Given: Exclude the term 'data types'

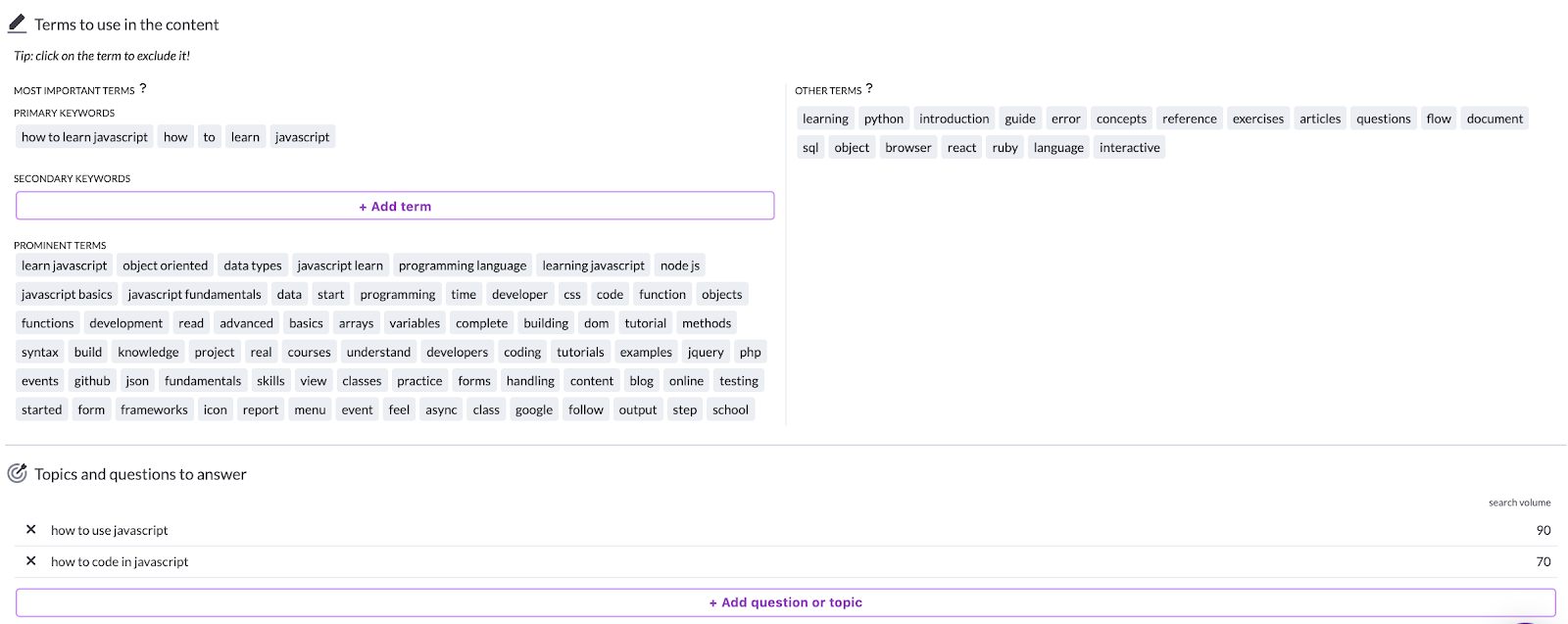Looking at the screenshot, I should click(252, 265).
